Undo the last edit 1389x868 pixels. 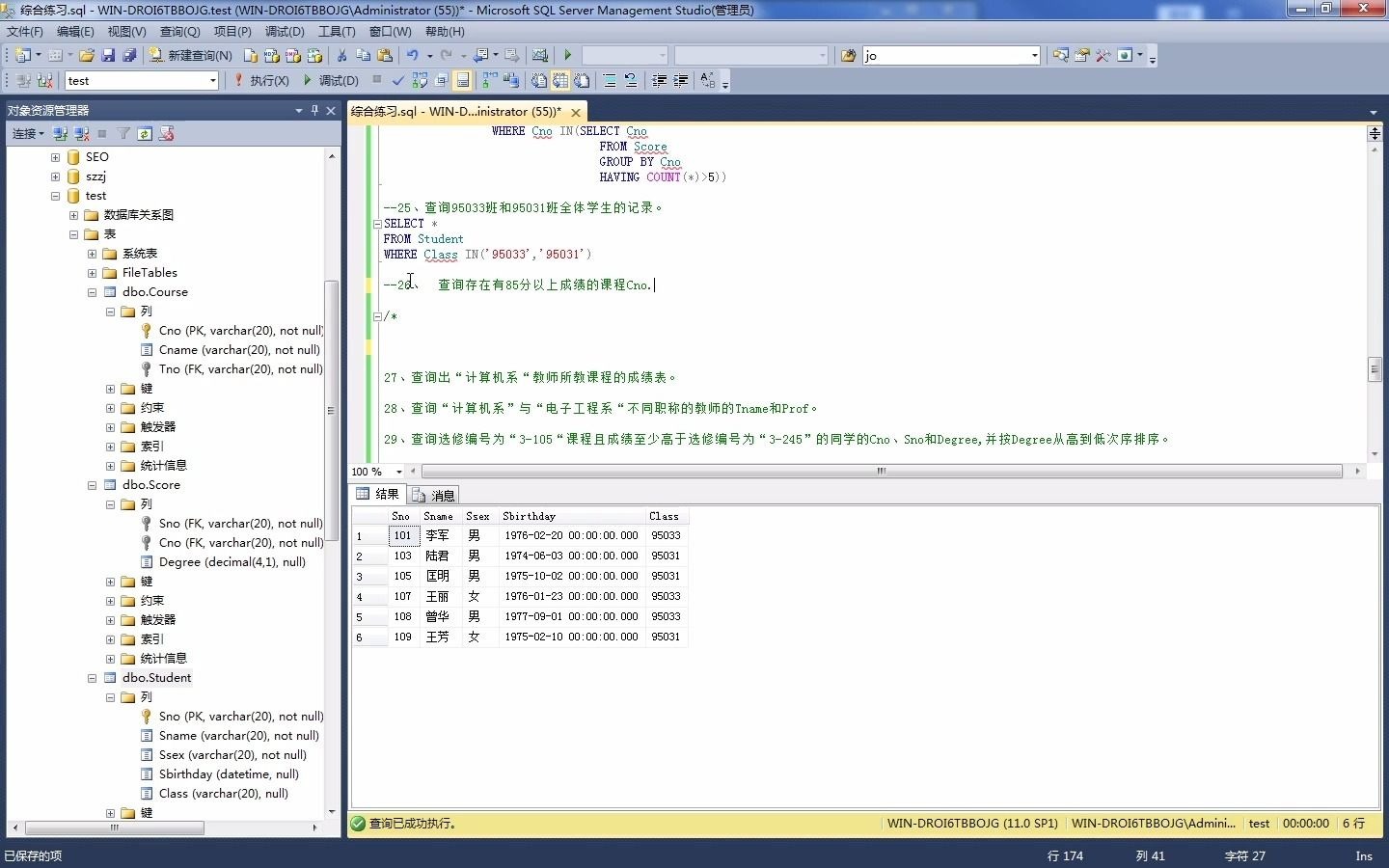tap(413, 56)
